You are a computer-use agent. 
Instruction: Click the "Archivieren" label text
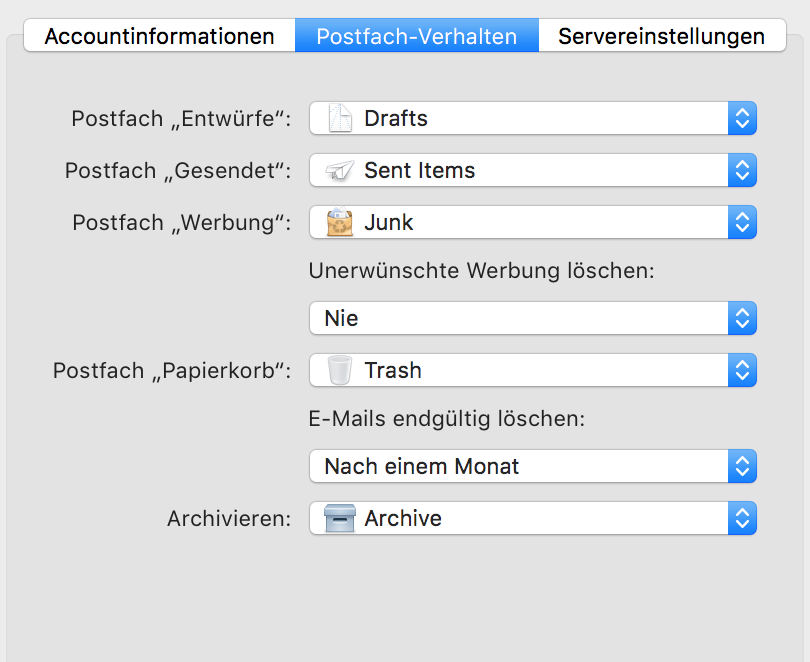point(229,519)
